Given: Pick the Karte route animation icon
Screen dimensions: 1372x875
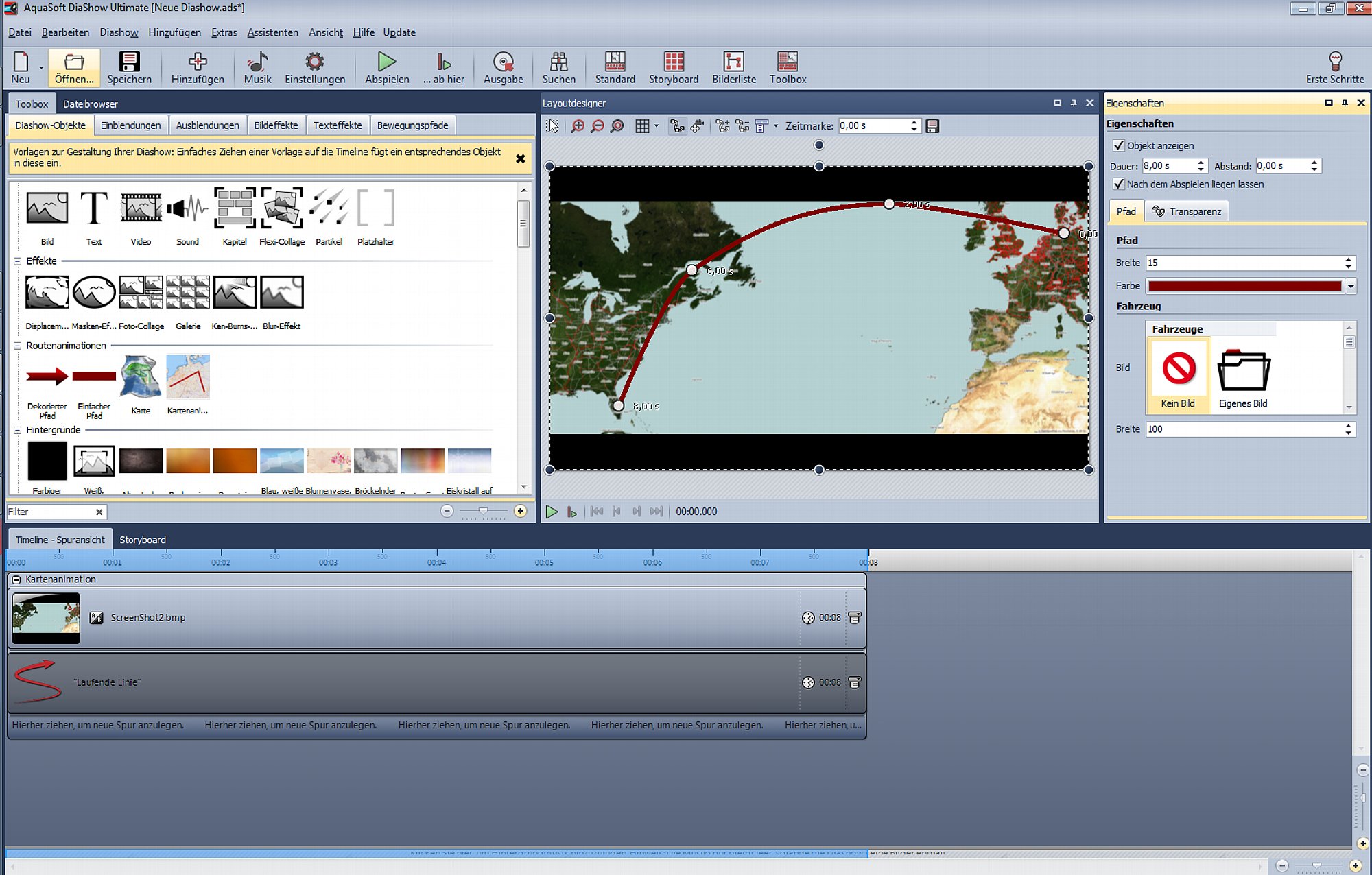Looking at the screenshot, I should (x=141, y=376).
